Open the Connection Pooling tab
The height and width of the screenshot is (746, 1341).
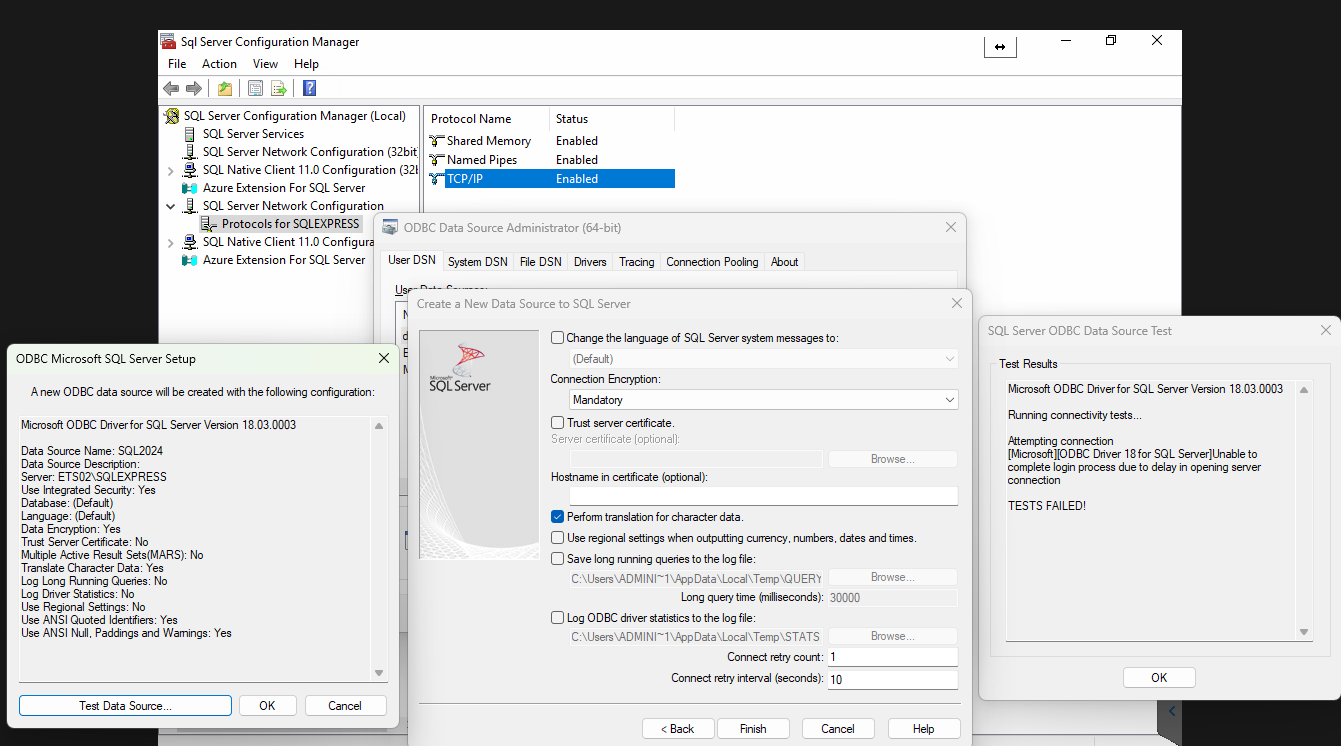pyautogui.click(x=712, y=262)
